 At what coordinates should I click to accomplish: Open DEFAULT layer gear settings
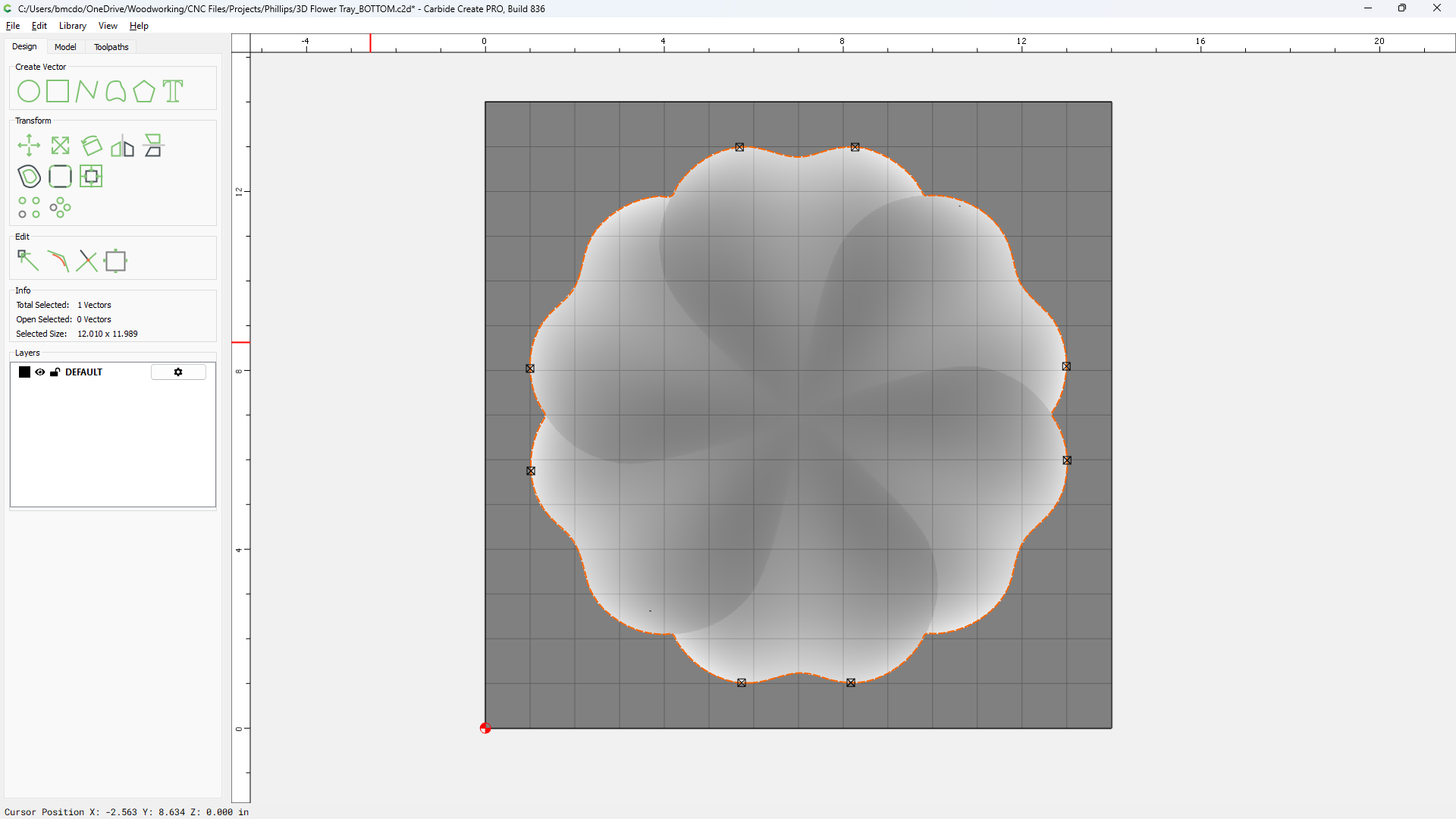[x=178, y=372]
